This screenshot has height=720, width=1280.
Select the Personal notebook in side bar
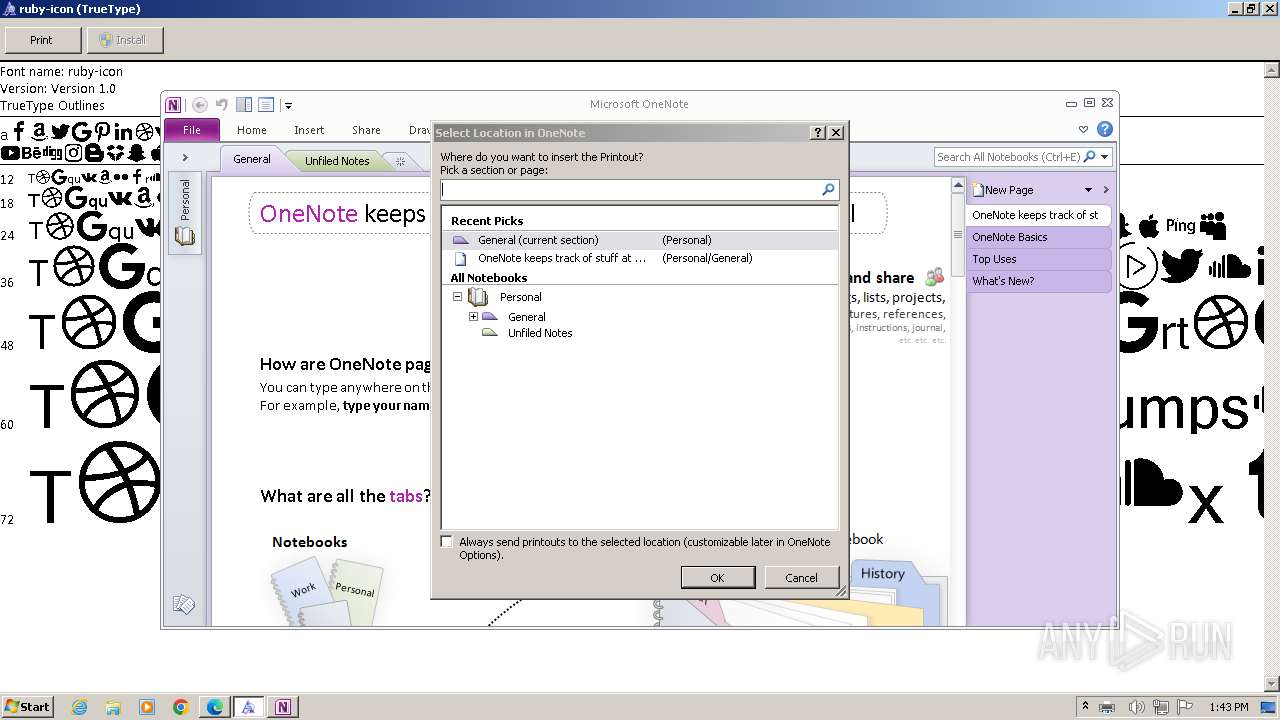(x=185, y=212)
